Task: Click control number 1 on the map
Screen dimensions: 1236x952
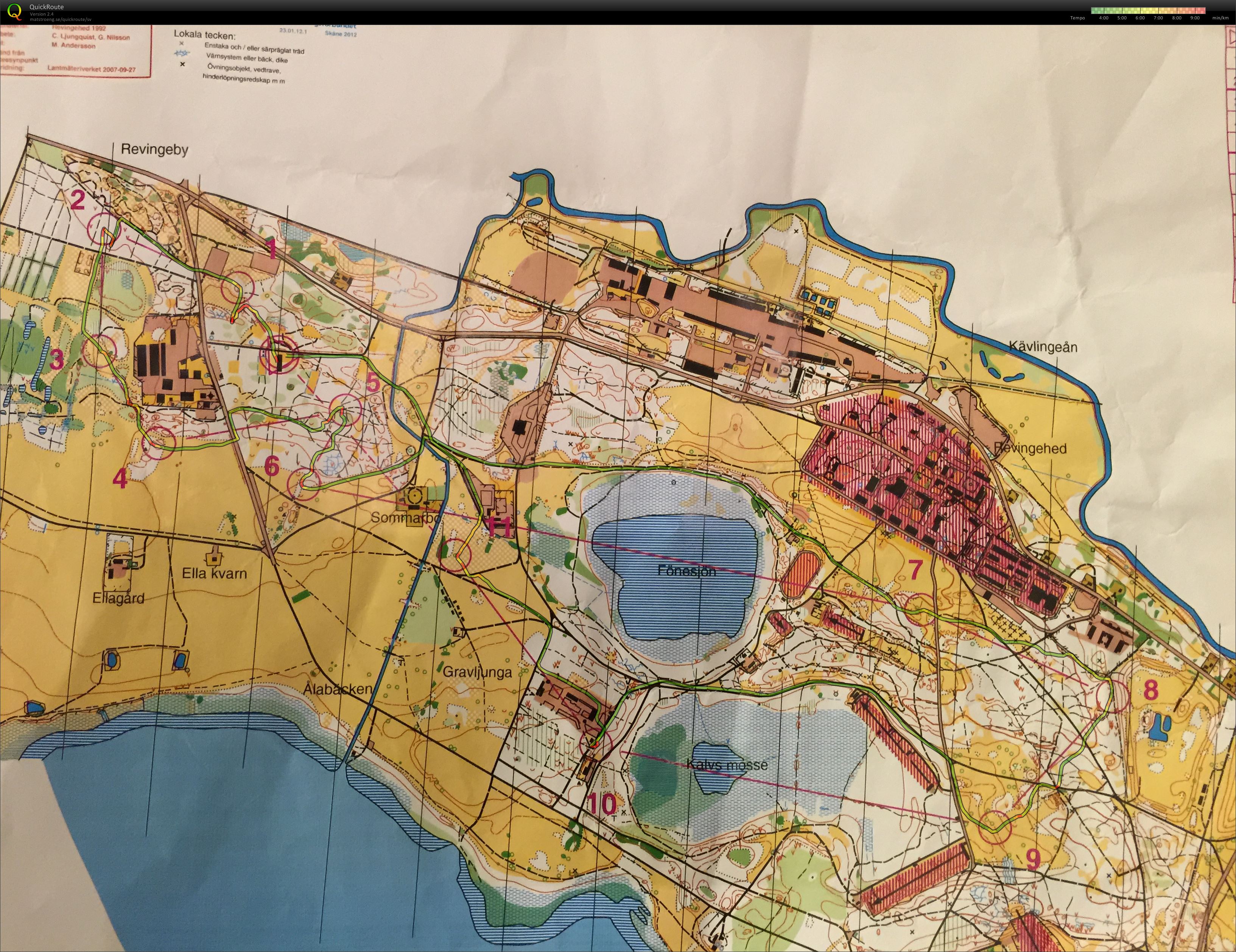Action: coord(272,249)
